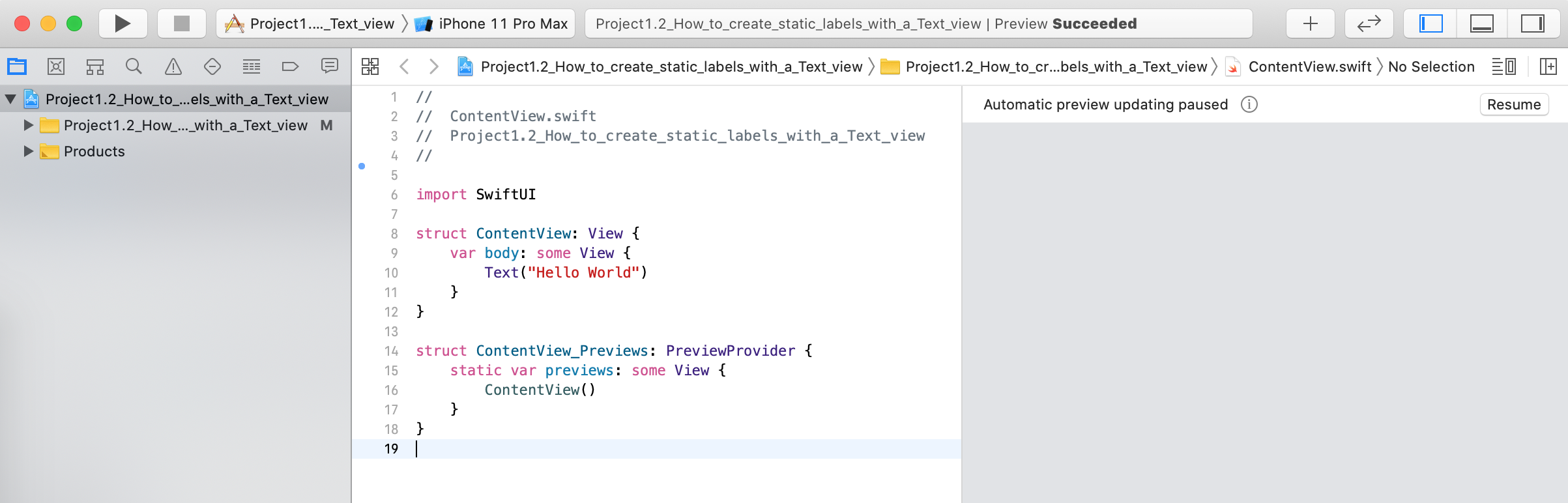This screenshot has width=1568, height=503.
Task: Open the Issue navigator warning triangle
Action: coord(173,66)
